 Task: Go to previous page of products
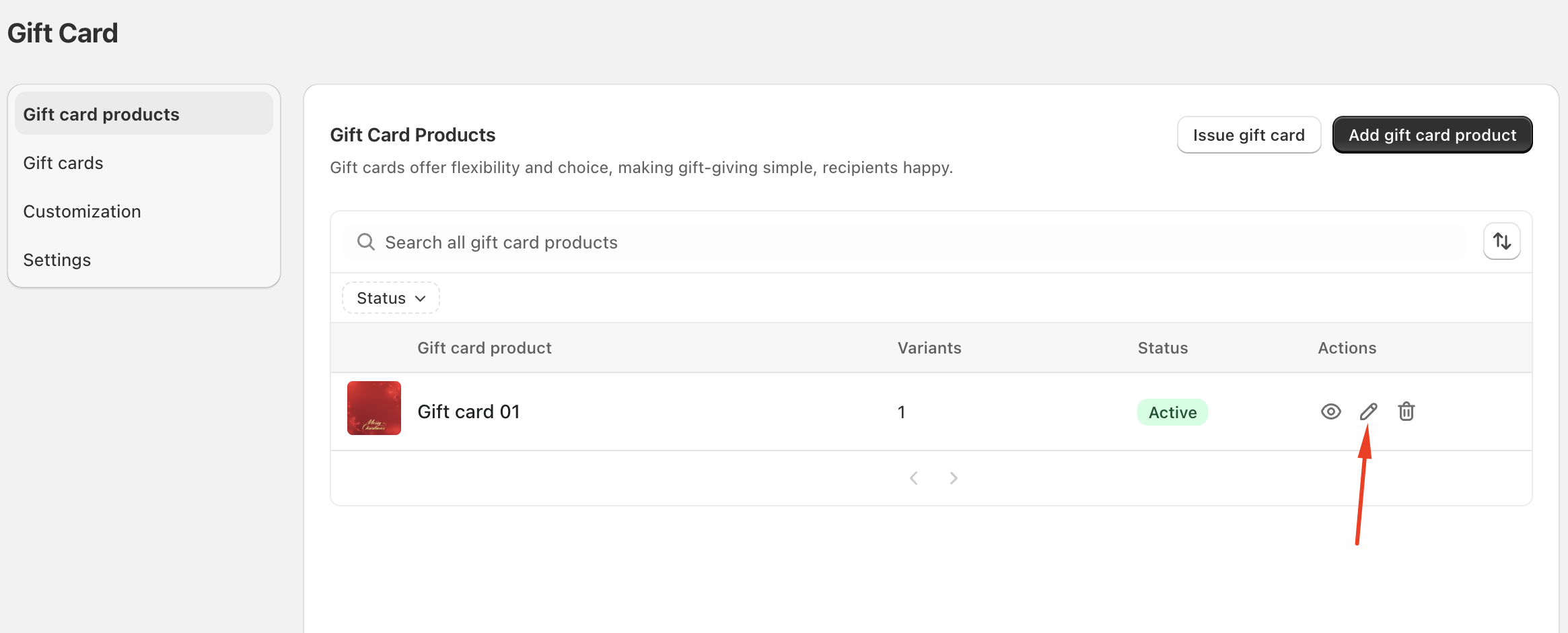coord(913,478)
